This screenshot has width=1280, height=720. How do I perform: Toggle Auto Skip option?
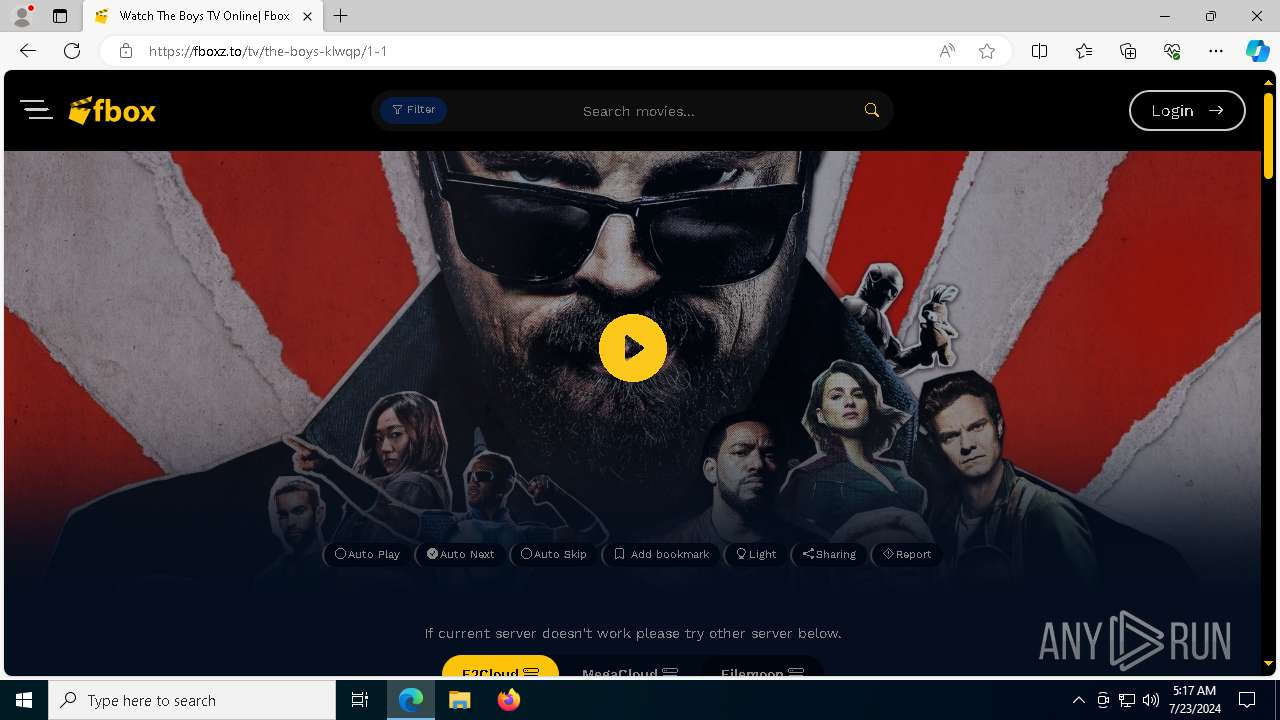[x=554, y=554]
